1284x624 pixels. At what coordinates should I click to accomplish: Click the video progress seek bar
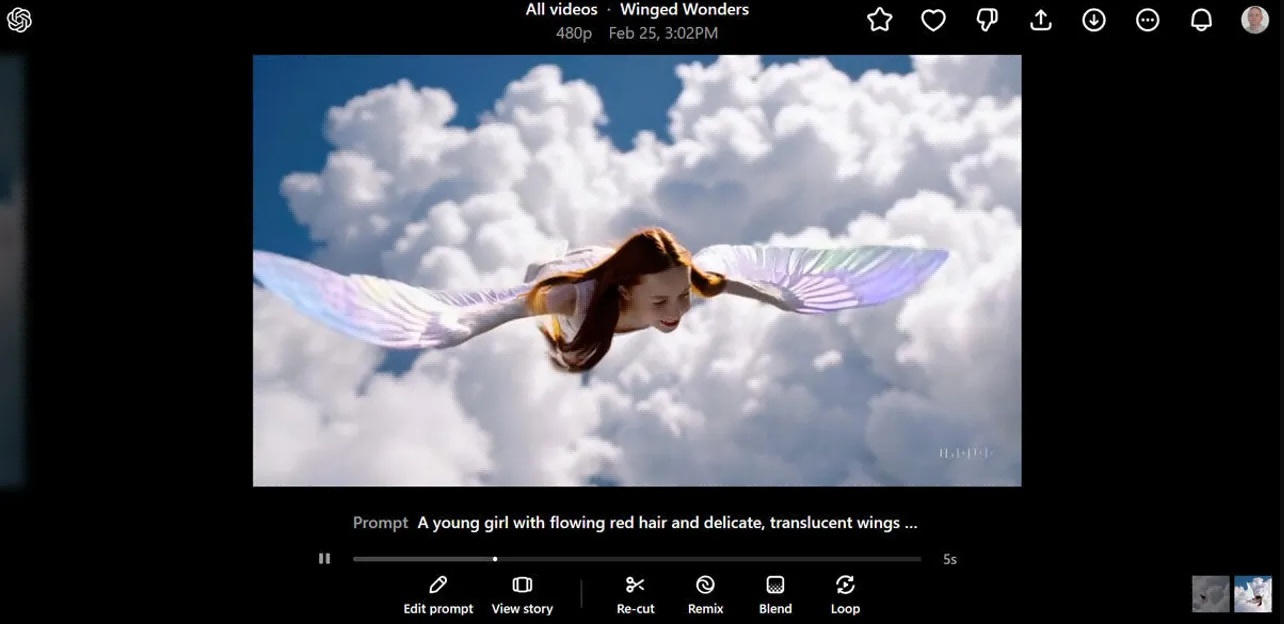point(635,558)
